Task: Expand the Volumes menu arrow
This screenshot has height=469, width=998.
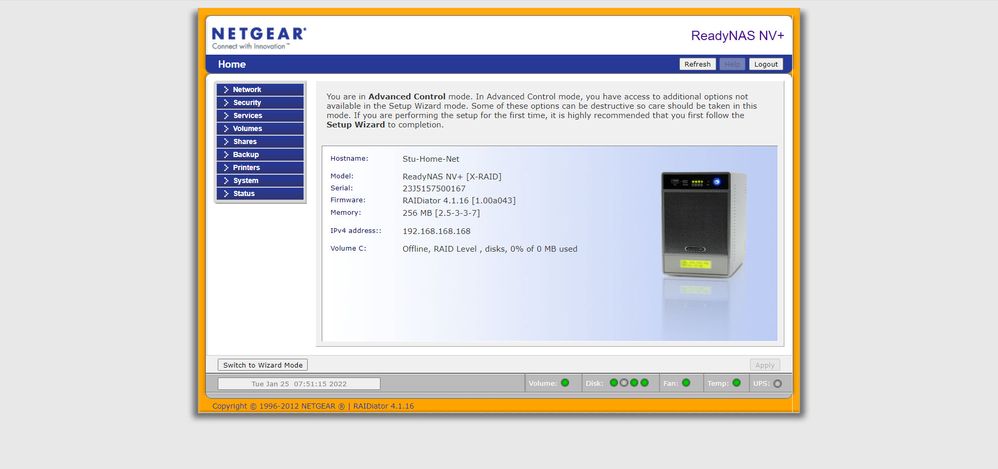Action: (225, 129)
